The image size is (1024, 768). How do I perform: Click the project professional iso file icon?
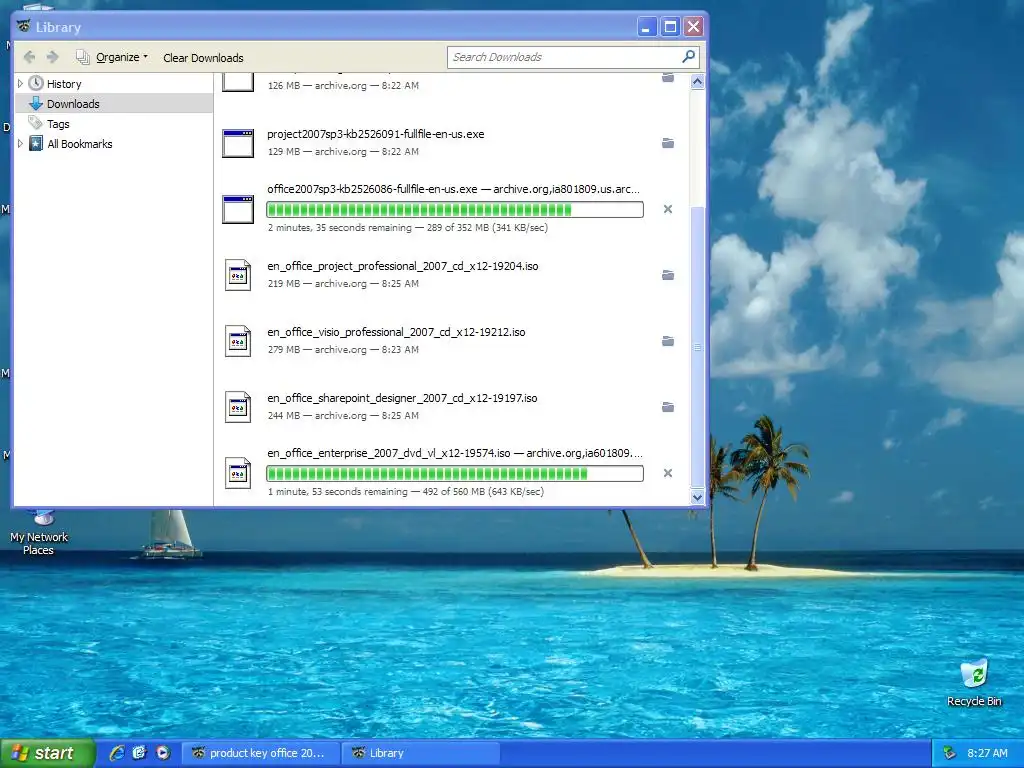pos(238,275)
